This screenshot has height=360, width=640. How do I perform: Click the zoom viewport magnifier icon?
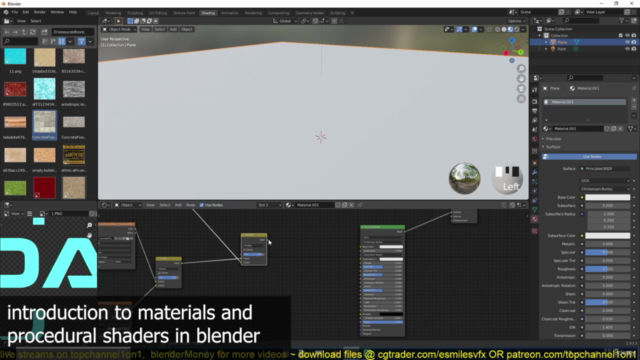521,69
